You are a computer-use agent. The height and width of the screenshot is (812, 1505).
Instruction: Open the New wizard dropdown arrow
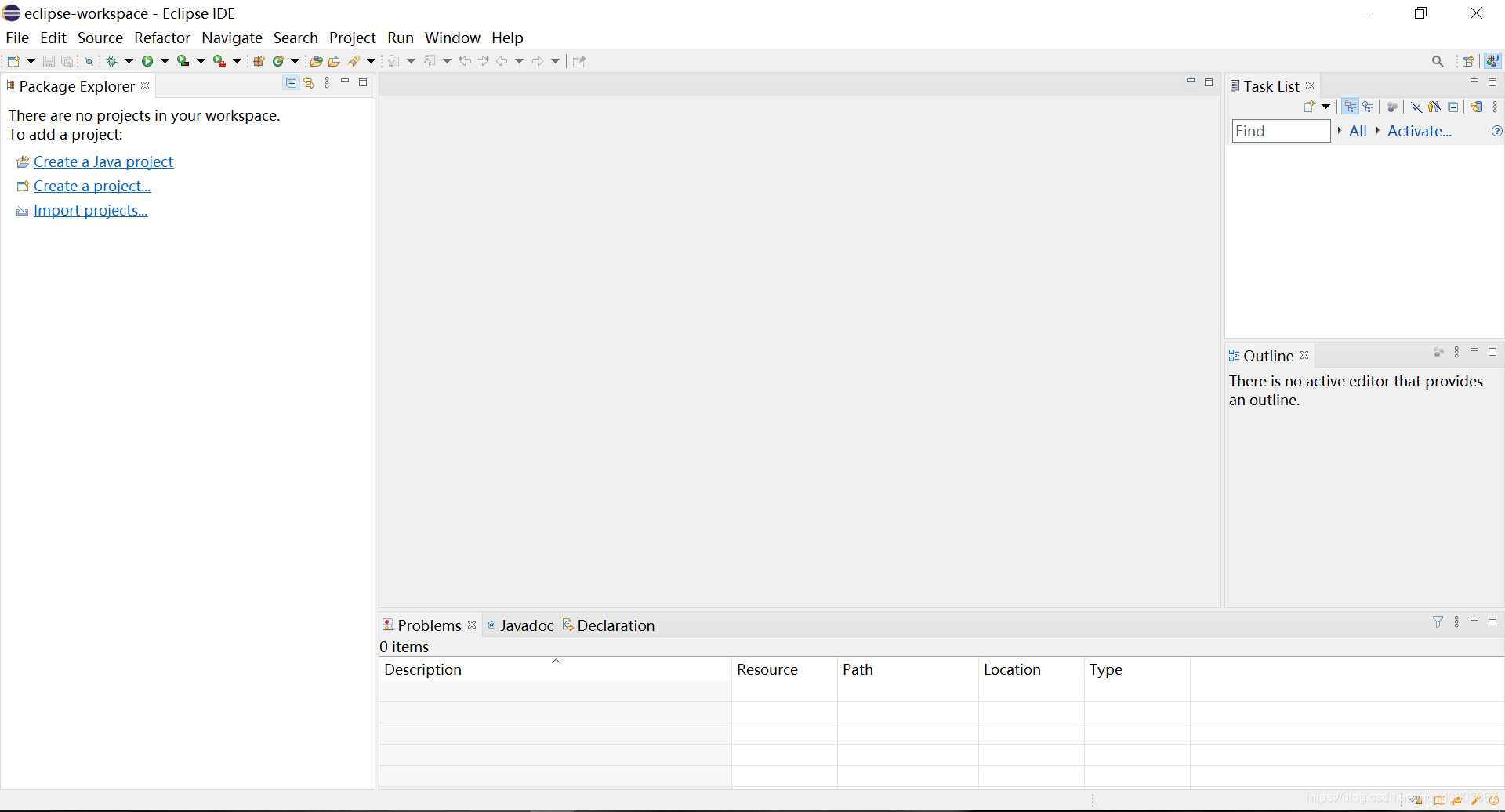31,61
